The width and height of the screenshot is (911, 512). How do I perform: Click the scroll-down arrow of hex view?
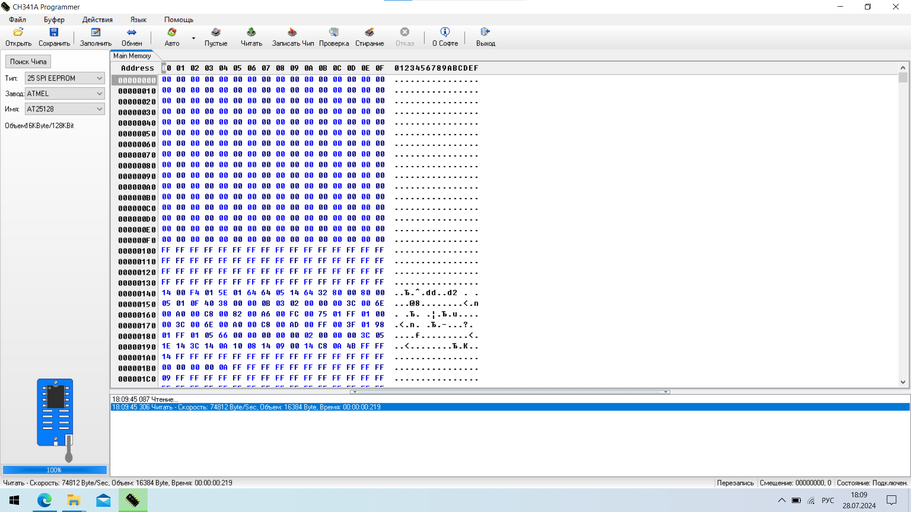(903, 382)
